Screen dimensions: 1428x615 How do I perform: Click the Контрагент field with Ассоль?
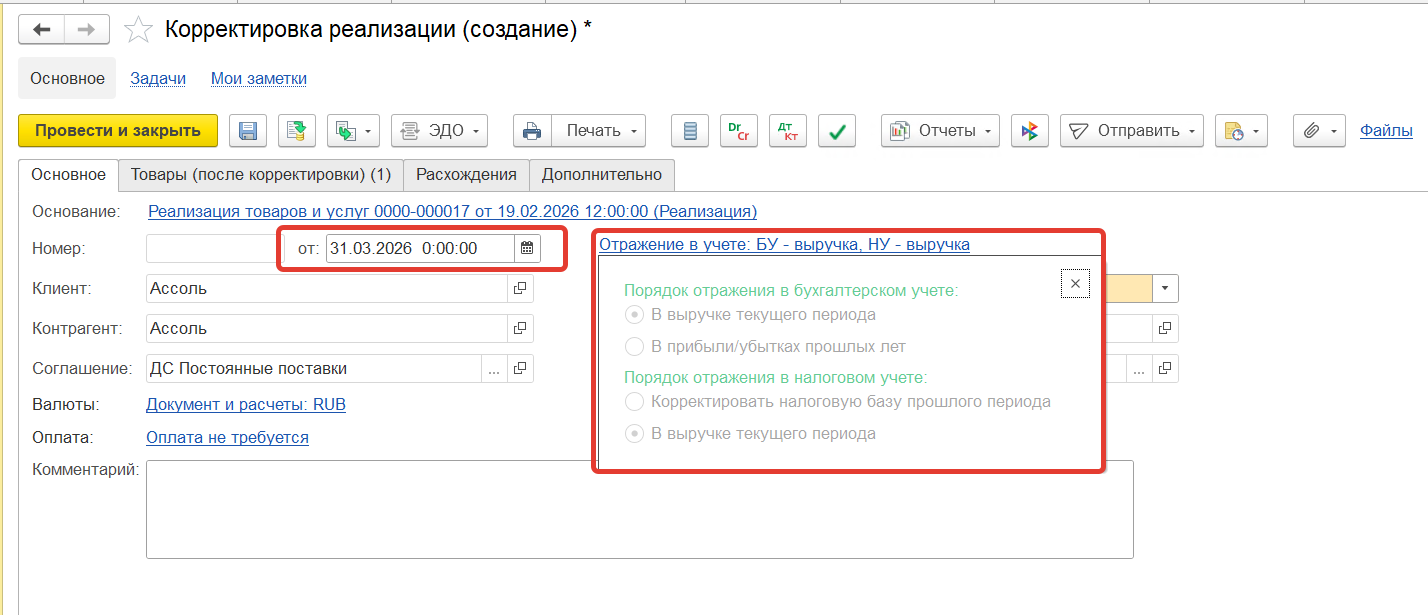click(x=327, y=329)
